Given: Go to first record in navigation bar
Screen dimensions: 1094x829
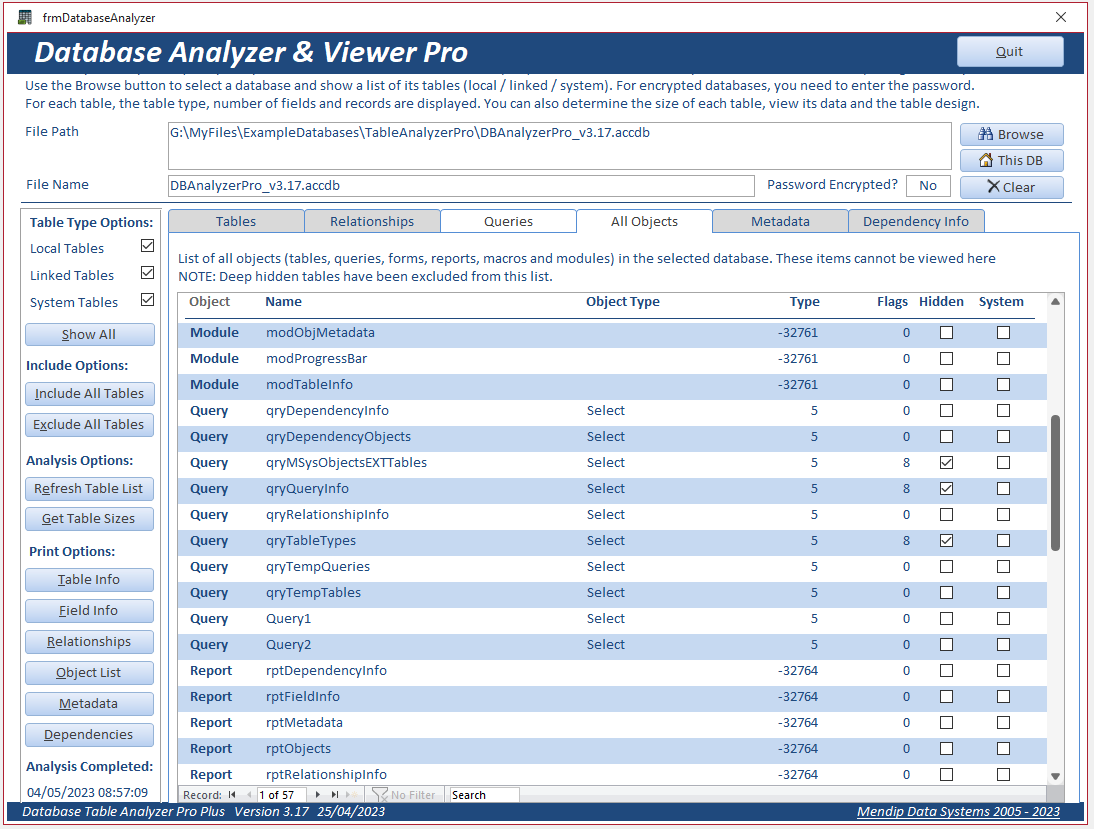Looking at the screenshot, I should click(232, 795).
